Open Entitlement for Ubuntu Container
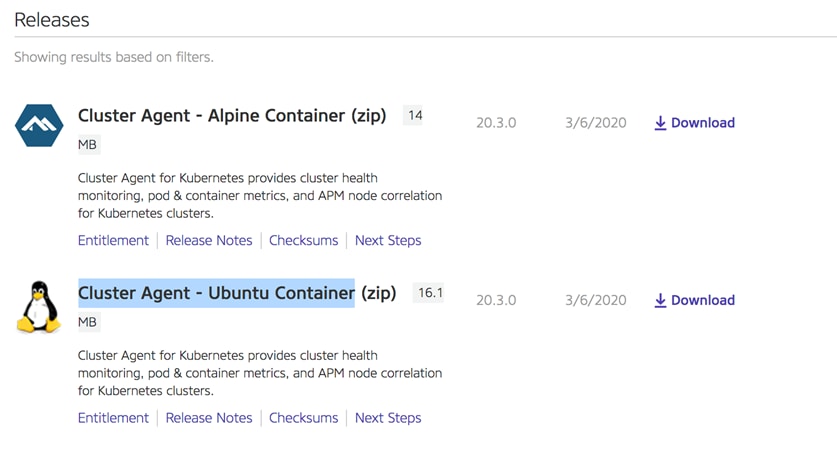This screenshot has height=452, width=837. (113, 418)
